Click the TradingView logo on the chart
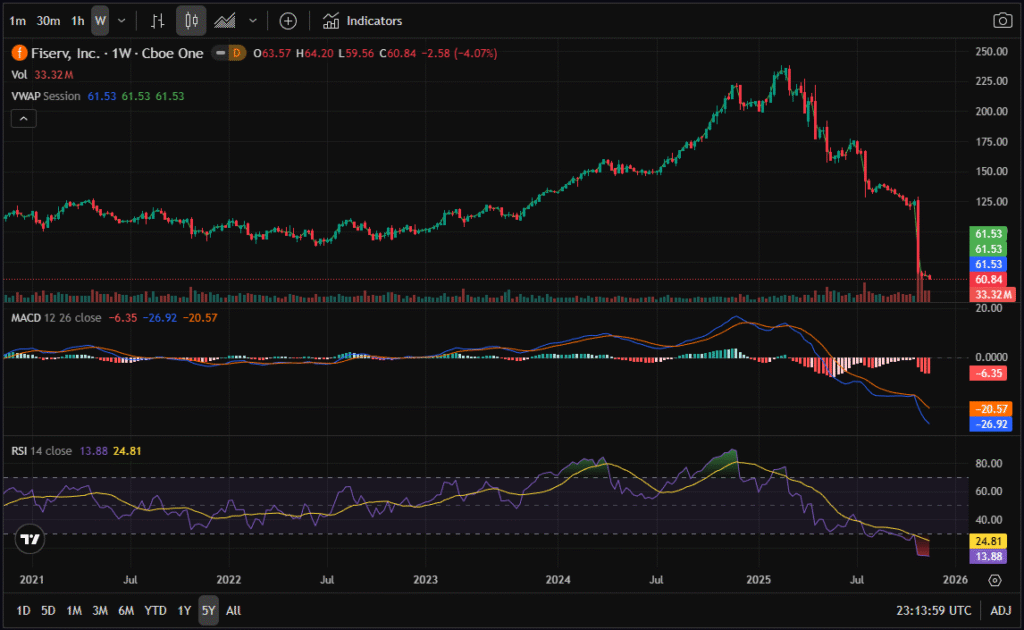 (31, 539)
